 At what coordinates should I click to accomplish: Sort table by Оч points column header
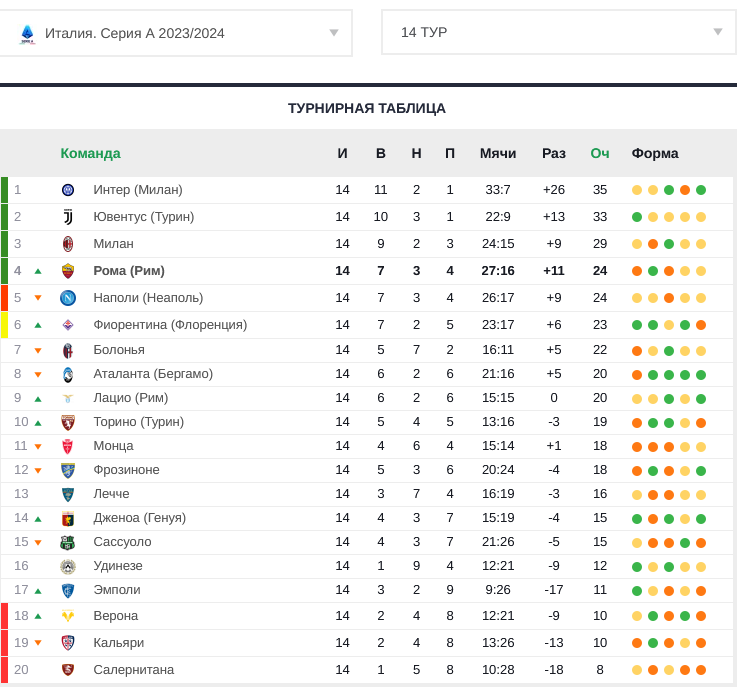pyautogui.click(x=600, y=153)
